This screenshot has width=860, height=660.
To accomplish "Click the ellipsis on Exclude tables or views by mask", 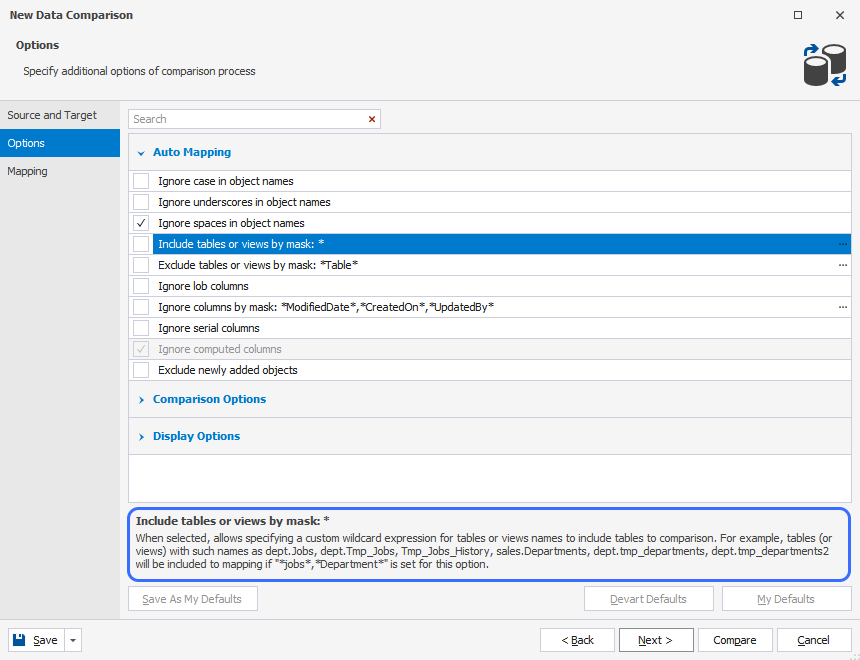I will [843, 264].
